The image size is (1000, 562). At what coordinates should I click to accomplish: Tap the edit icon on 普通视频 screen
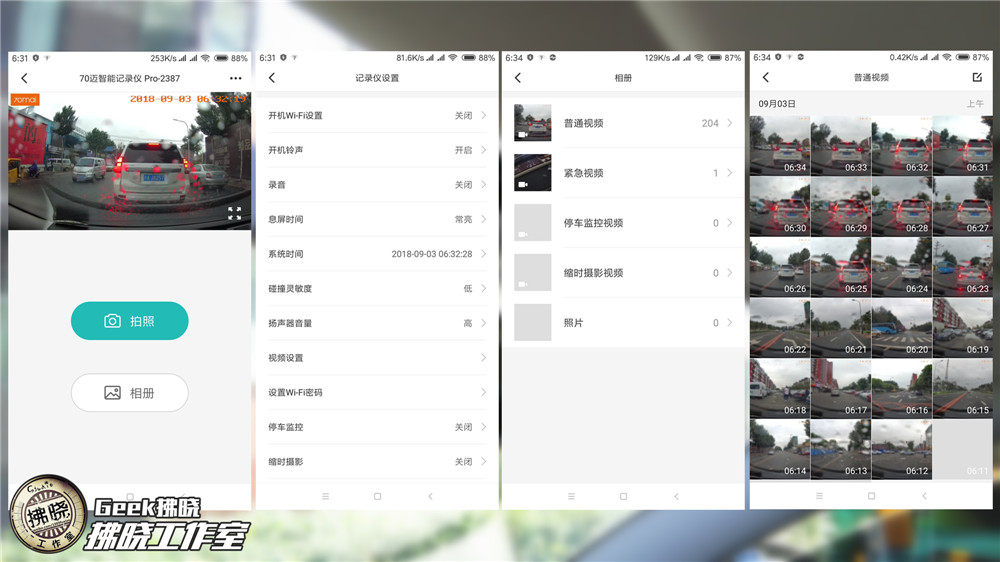(x=977, y=78)
